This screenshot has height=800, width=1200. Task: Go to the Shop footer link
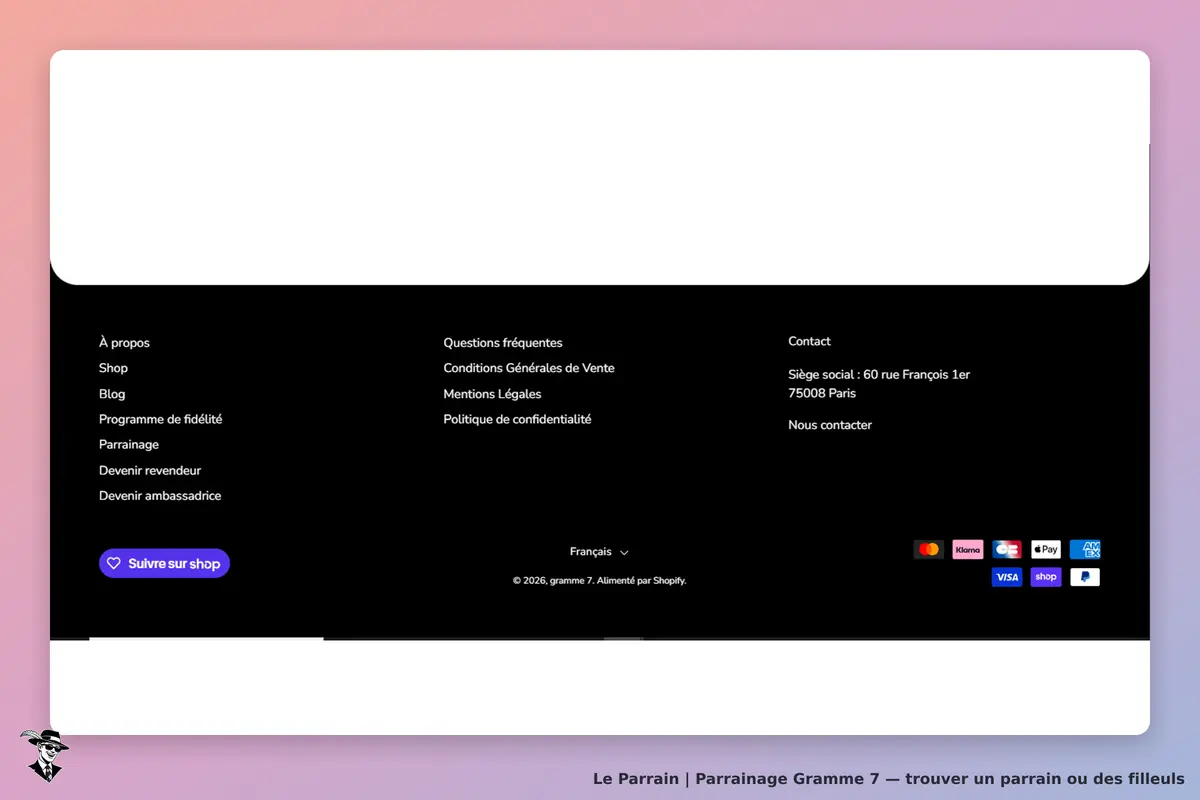coord(113,368)
